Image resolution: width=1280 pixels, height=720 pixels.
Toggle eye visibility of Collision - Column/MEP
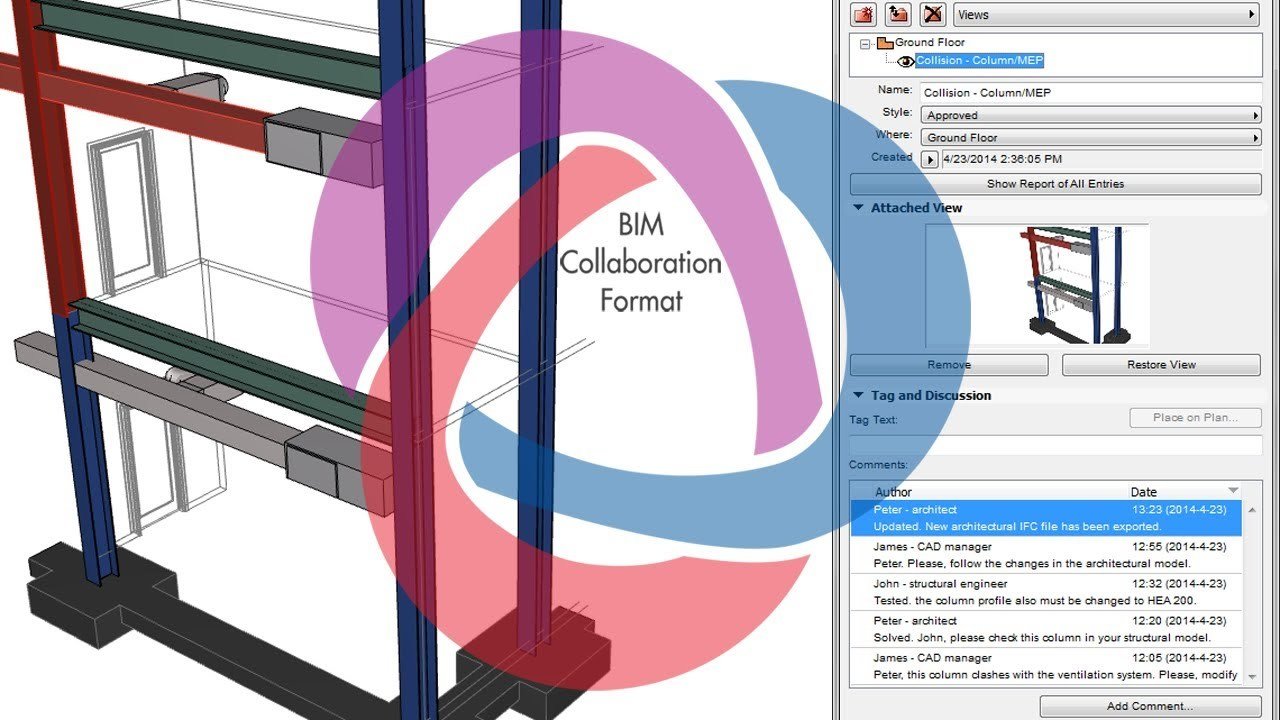pyautogui.click(x=906, y=61)
